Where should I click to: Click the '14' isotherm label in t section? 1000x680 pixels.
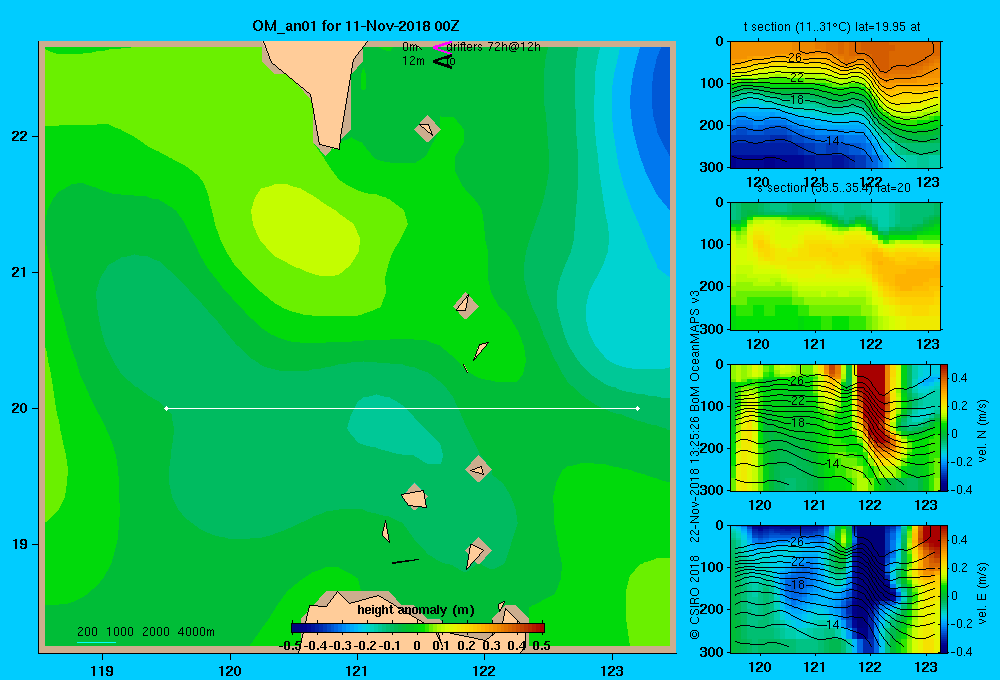832,140
